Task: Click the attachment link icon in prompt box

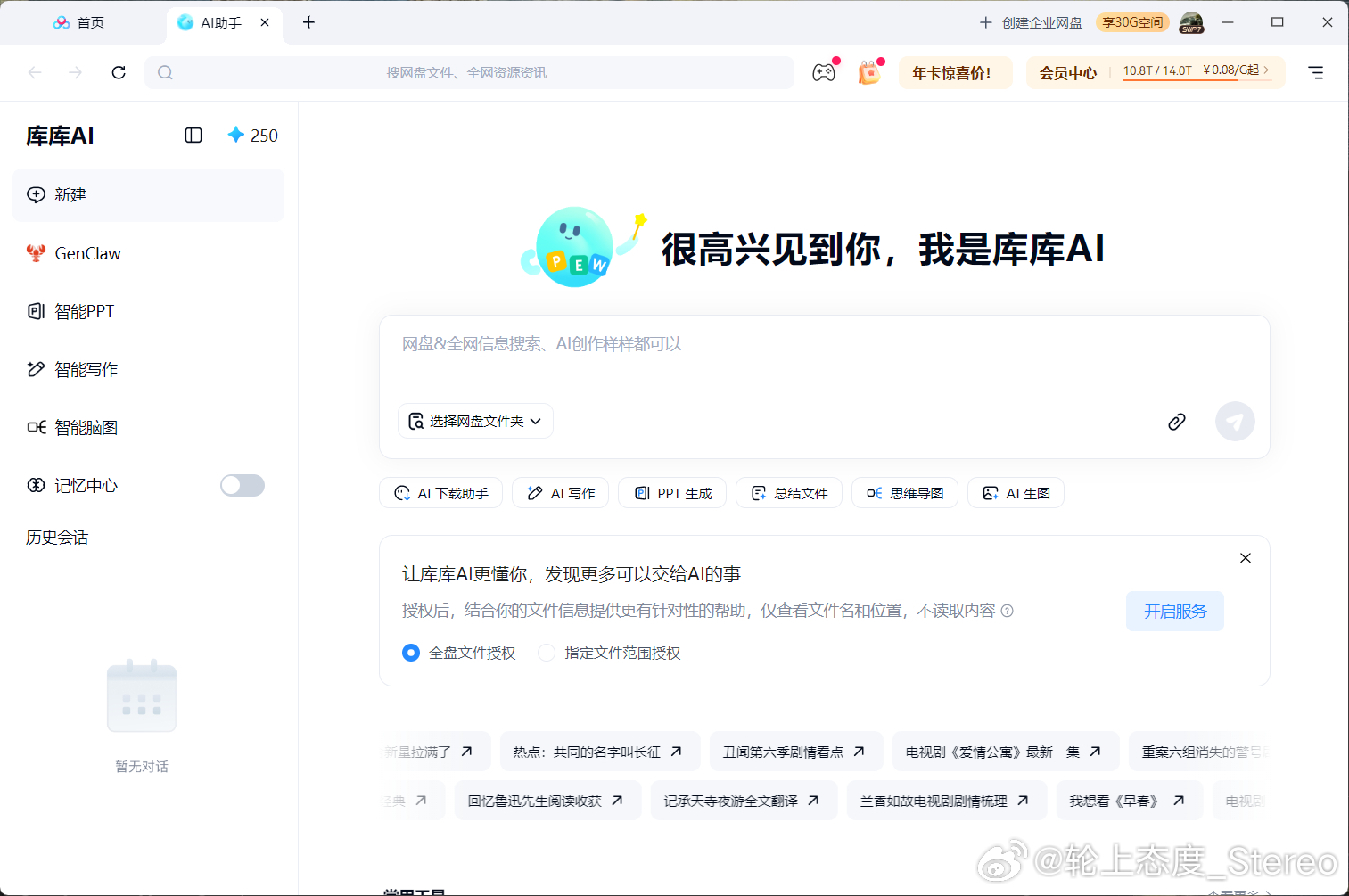Action: [1177, 422]
